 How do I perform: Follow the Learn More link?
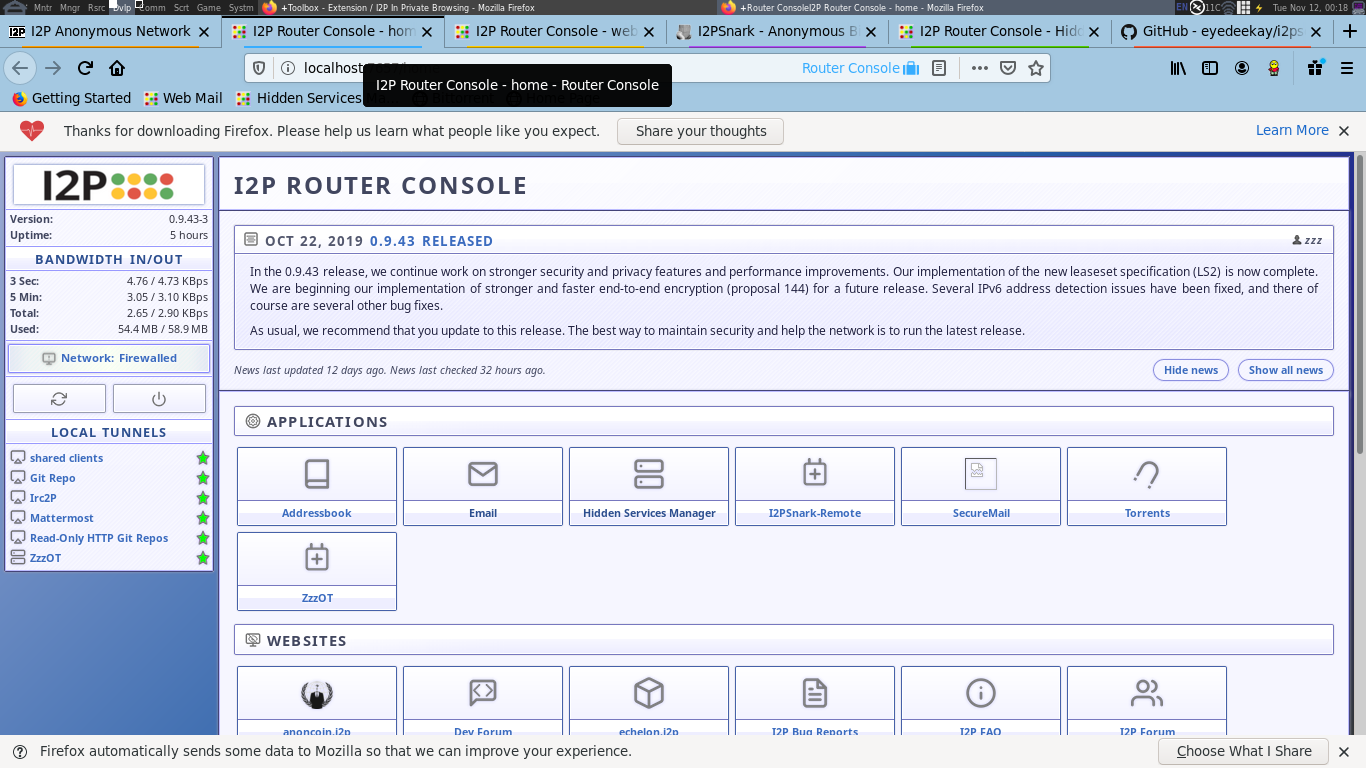click(x=1291, y=130)
